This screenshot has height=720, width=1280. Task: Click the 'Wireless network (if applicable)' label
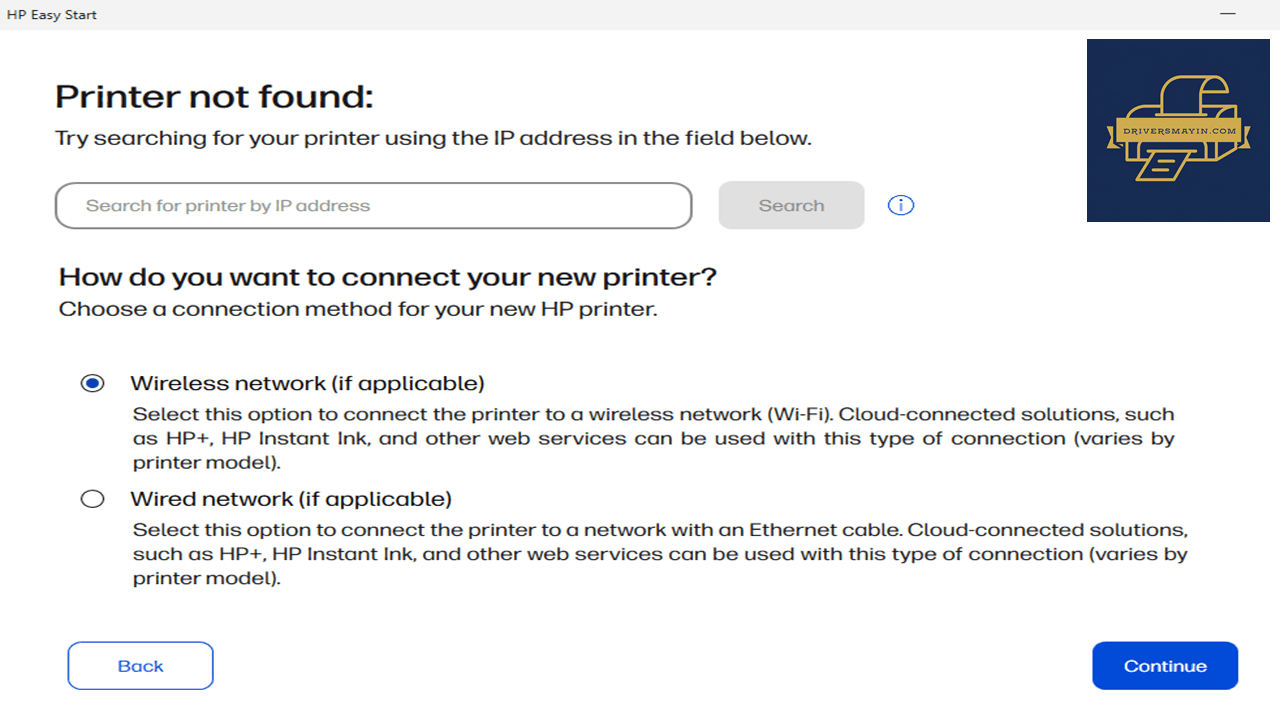point(307,384)
